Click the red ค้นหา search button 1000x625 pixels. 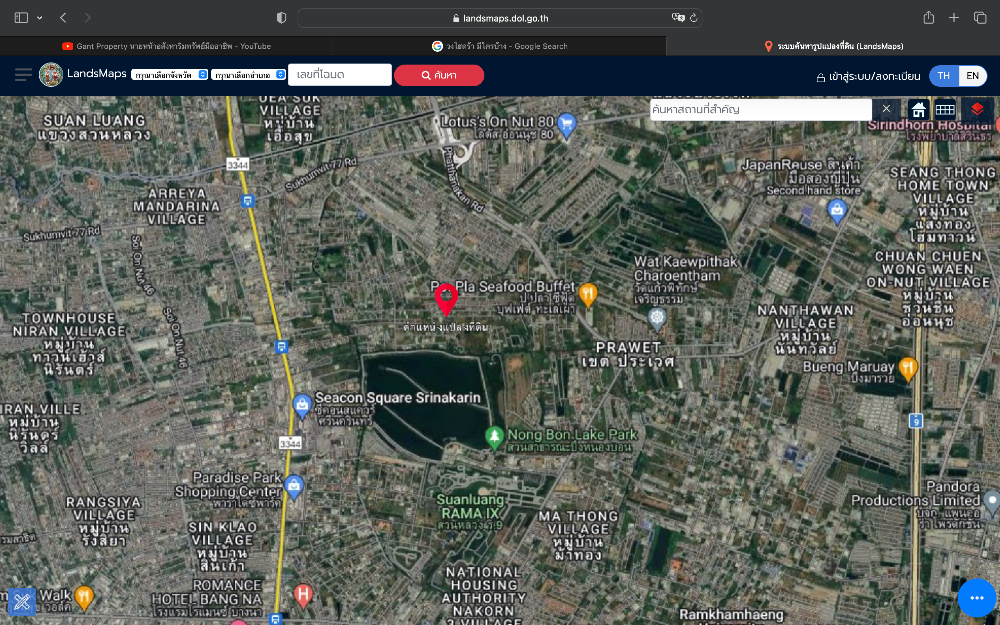pyautogui.click(x=439, y=75)
